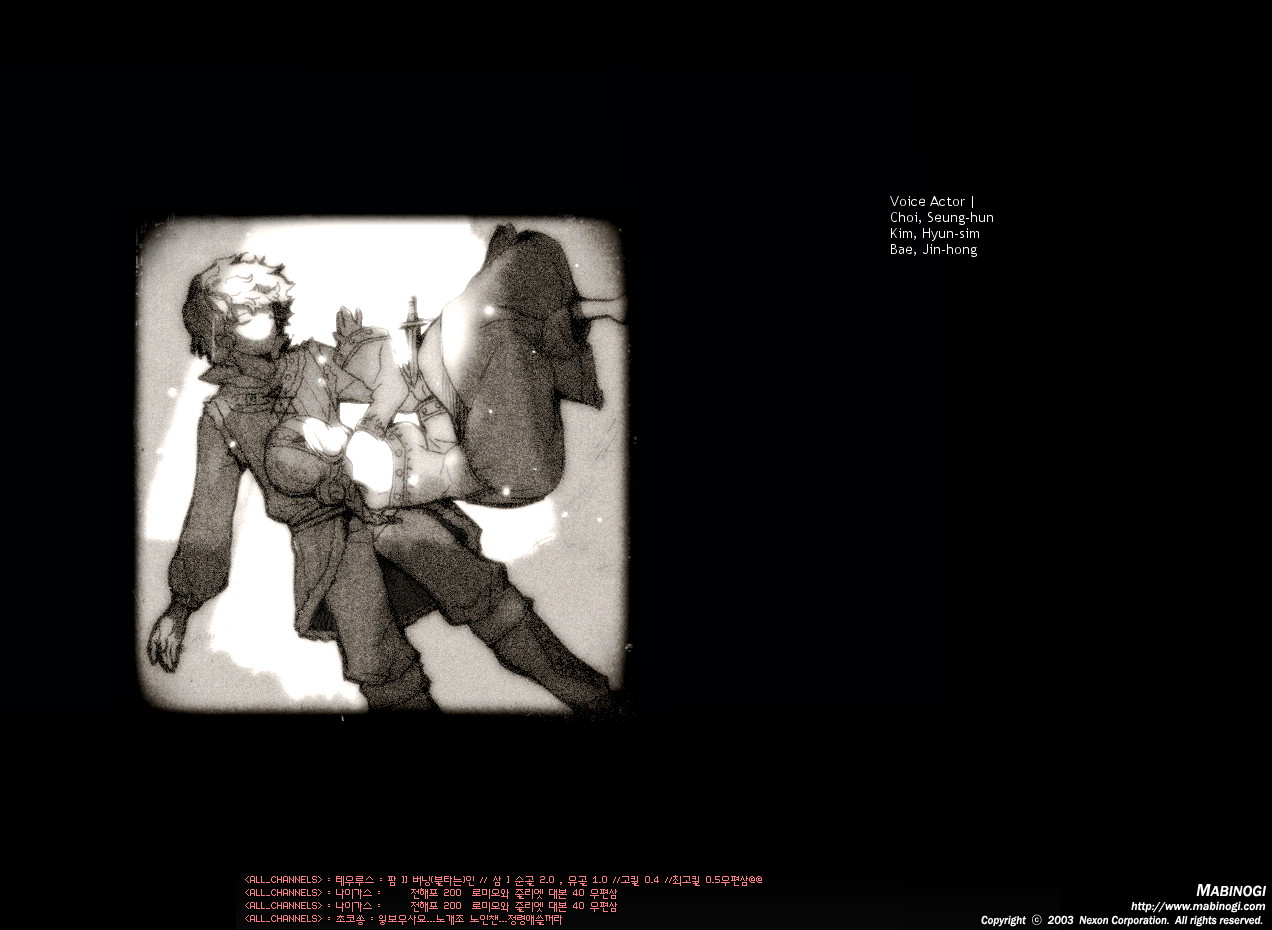Click the first 나이가스 chat message
This screenshot has width=1272, height=930.
click(x=513, y=893)
